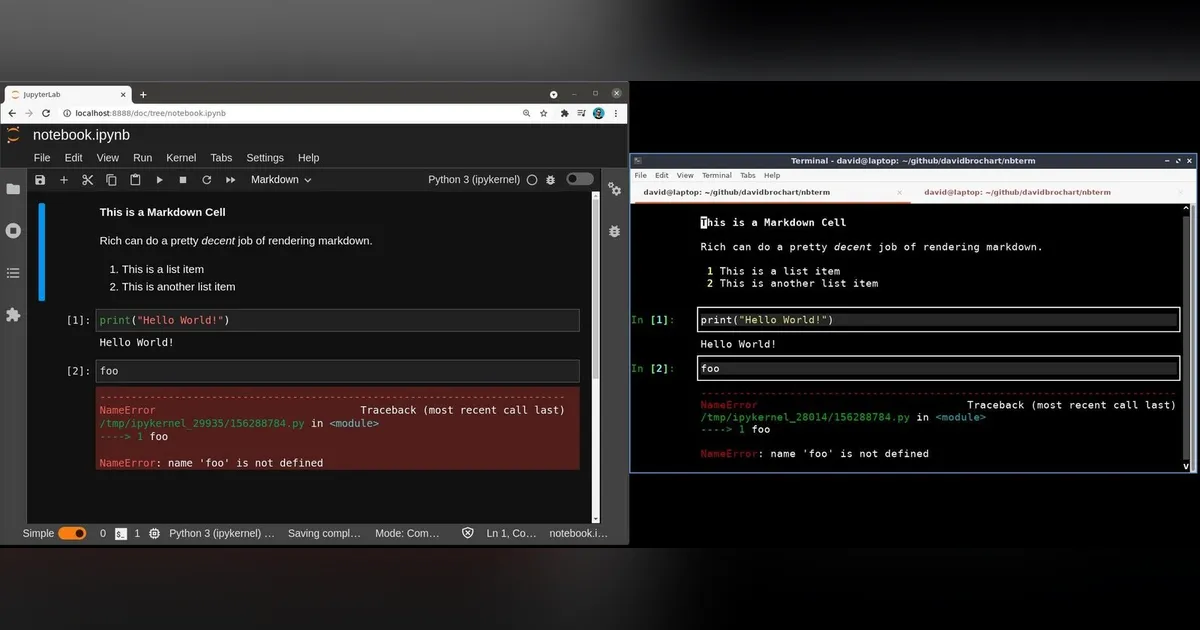Open the extension manager puzzle icon in left sidebar

[x=13, y=315]
